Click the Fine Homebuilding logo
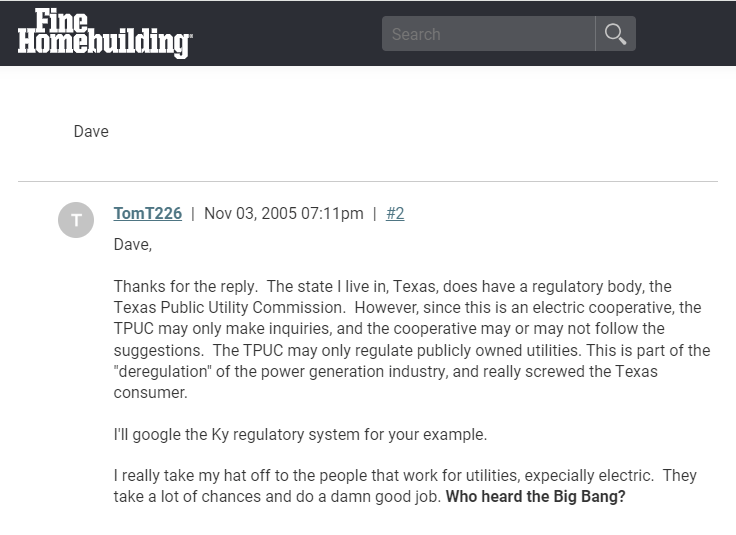Screen dimensions: 736x535 pyautogui.click(x=104, y=33)
